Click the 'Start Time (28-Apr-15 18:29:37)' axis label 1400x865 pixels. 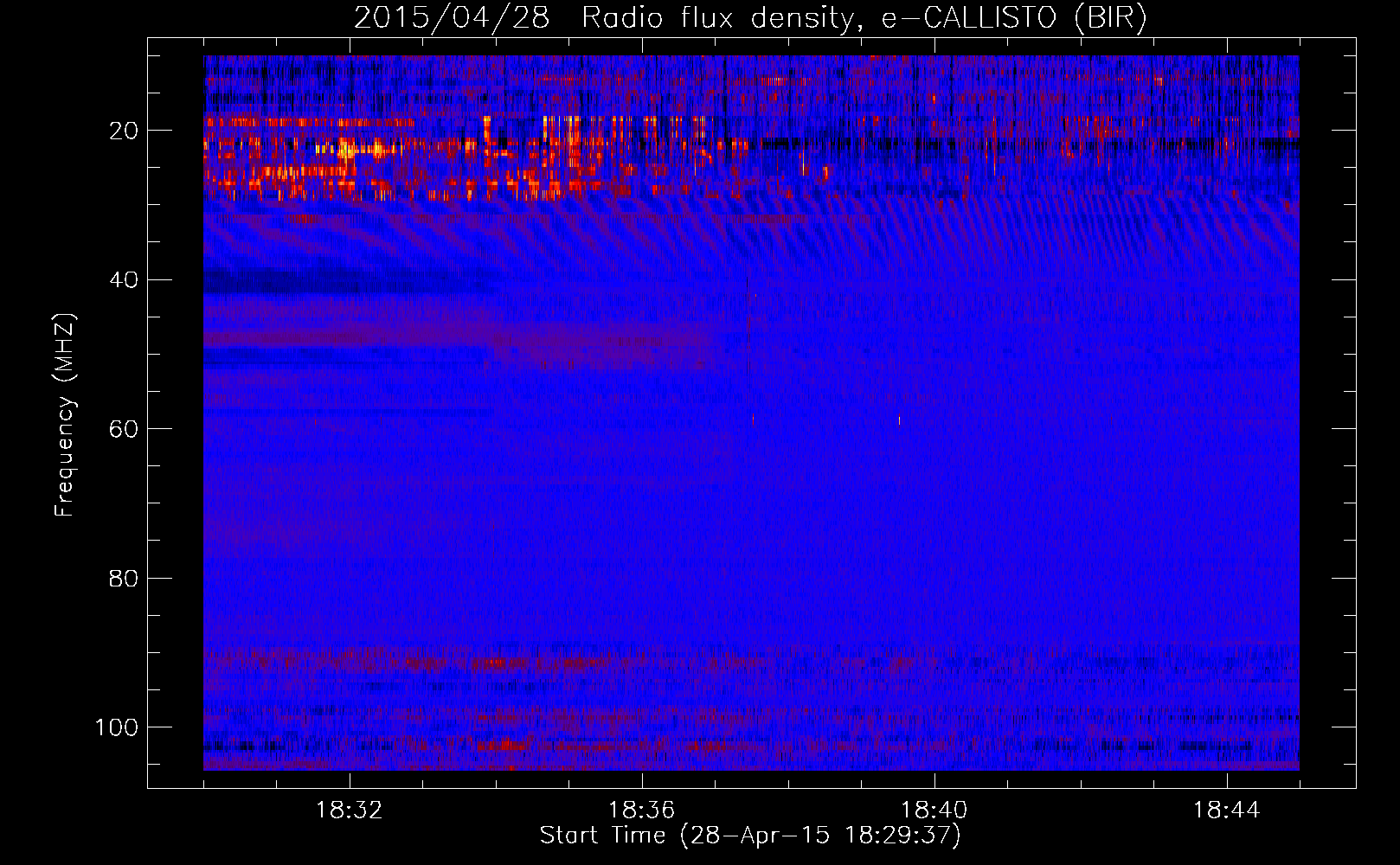tap(750, 836)
